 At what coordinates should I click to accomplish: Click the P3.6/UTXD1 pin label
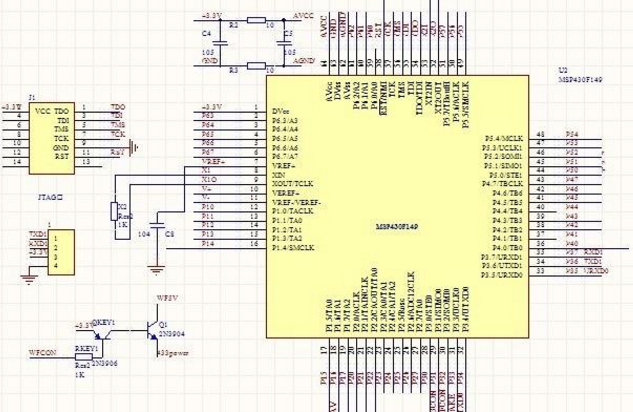(502, 266)
